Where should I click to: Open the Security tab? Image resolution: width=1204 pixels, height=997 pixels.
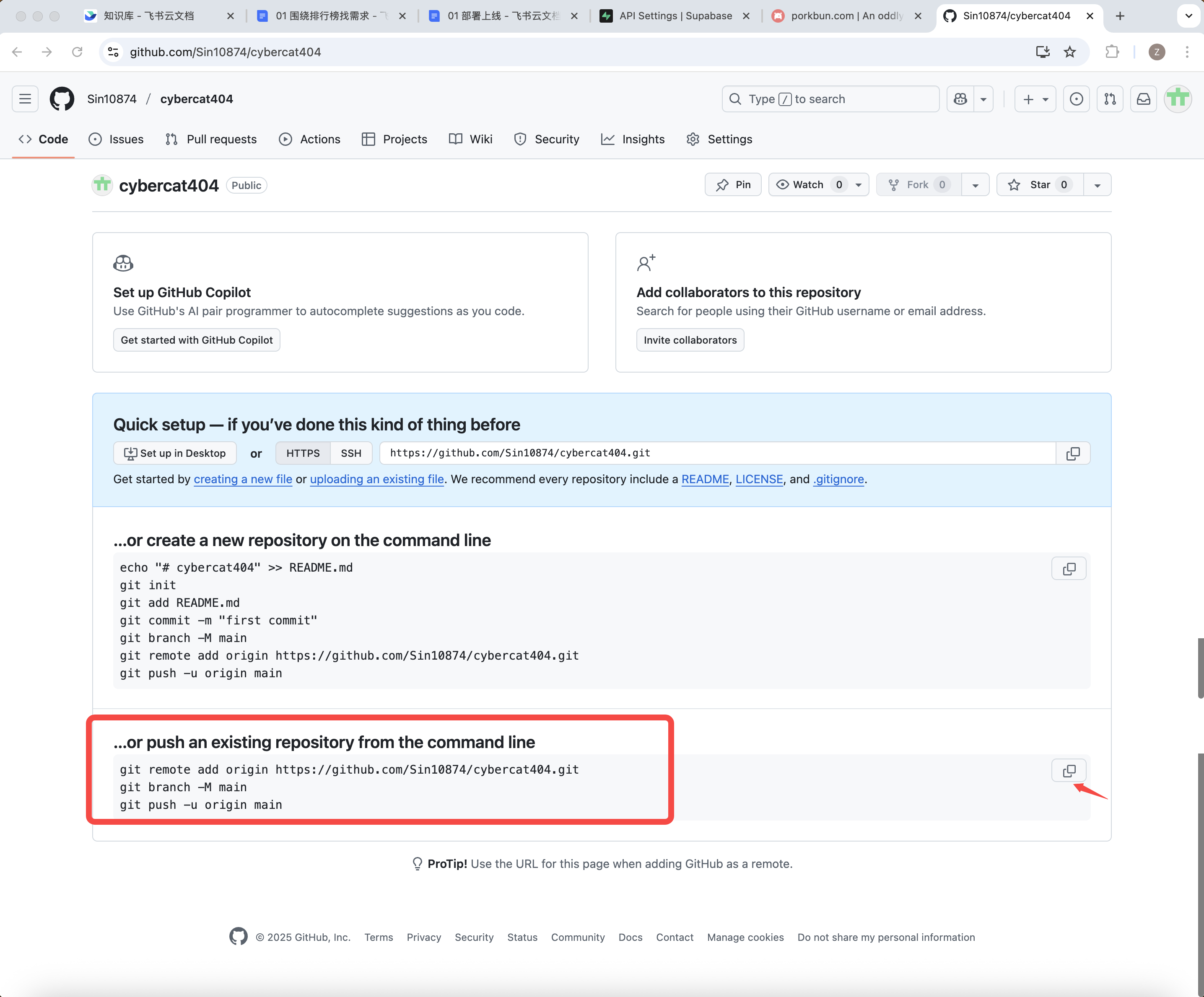(547, 139)
